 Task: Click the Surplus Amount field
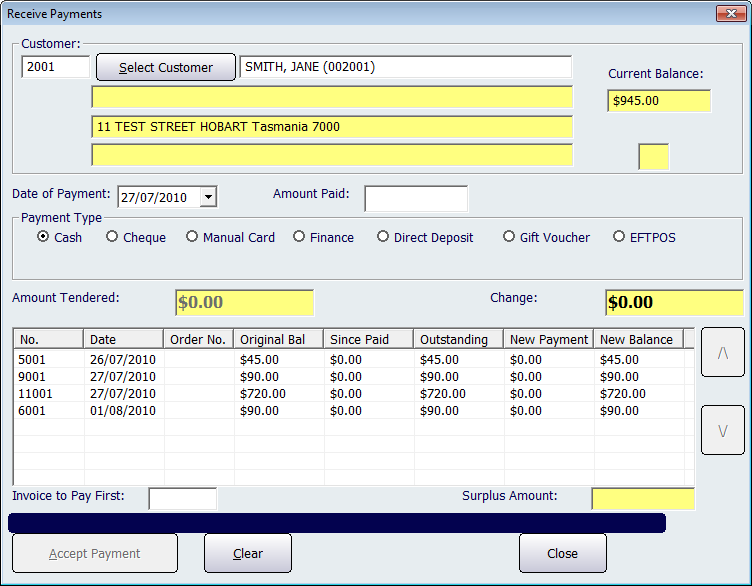click(x=643, y=499)
